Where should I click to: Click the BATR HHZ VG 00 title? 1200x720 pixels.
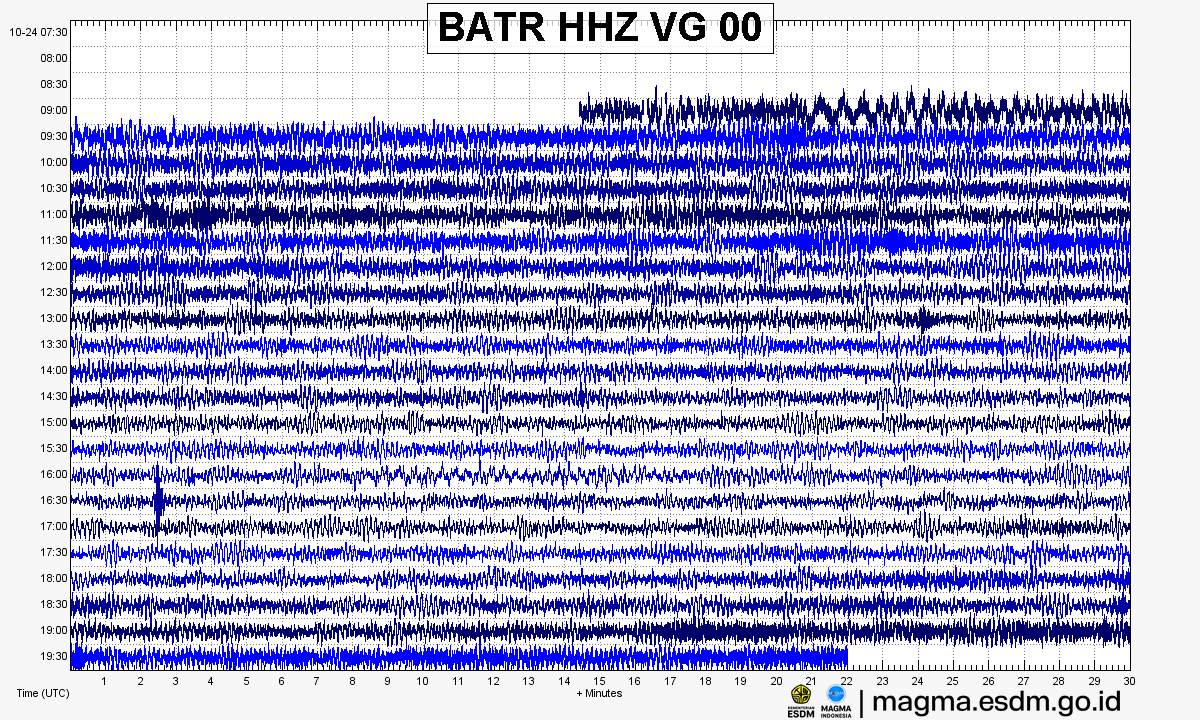coord(600,28)
